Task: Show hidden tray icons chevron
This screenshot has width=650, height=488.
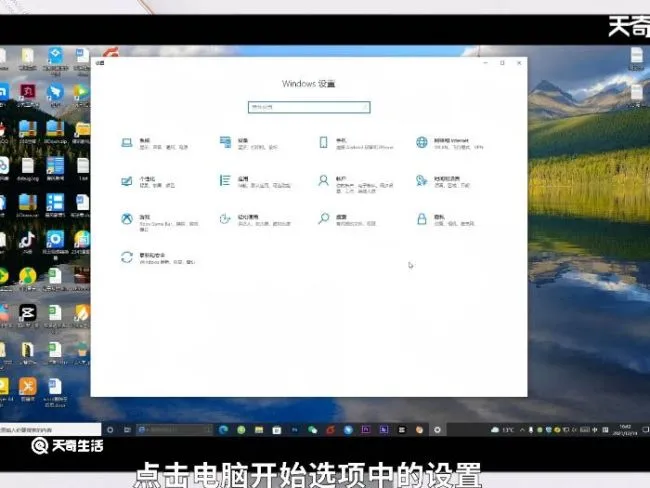Action: 522,430
